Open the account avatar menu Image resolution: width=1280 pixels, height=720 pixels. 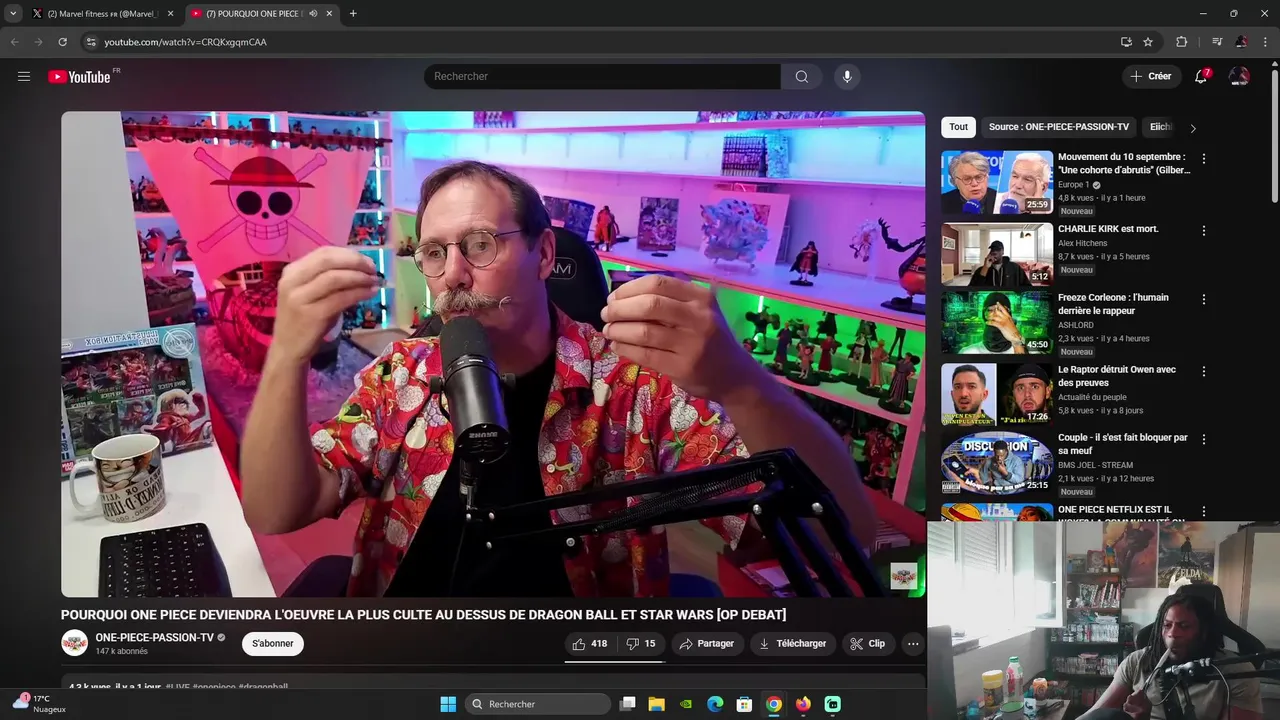pos(1239,76)
